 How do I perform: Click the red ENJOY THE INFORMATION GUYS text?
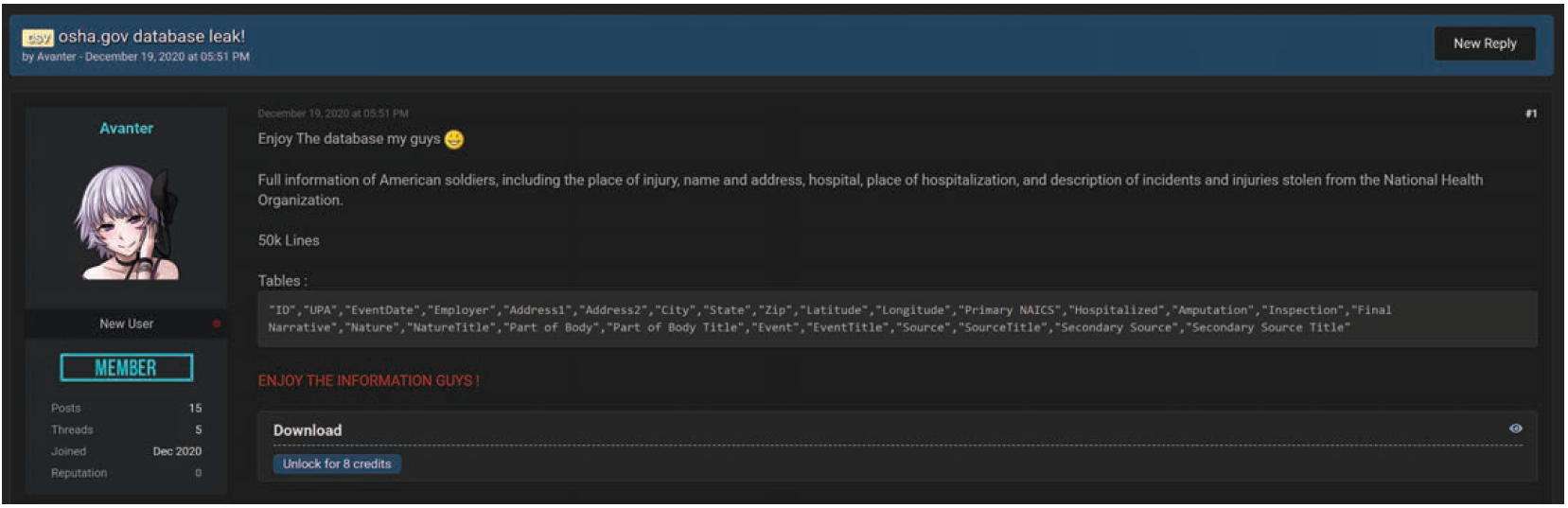369,380
